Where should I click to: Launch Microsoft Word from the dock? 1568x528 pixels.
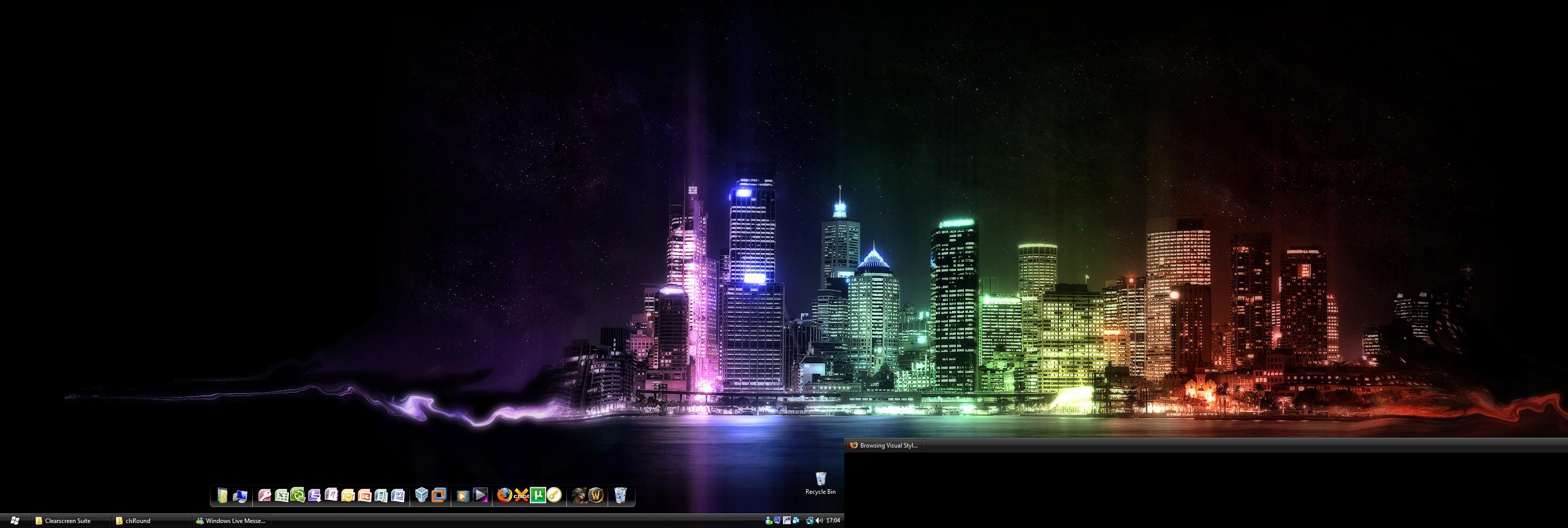[x=398, y=496]
